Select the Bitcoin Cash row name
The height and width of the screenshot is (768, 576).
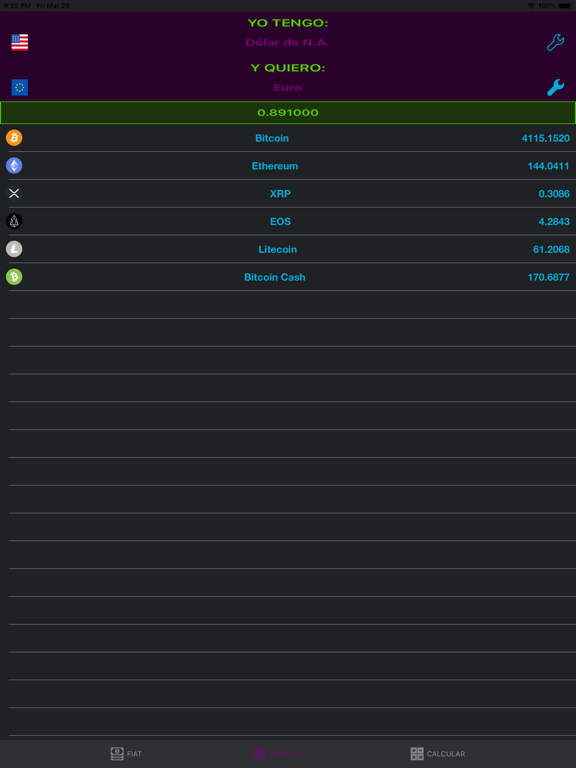tap(275, 277)
